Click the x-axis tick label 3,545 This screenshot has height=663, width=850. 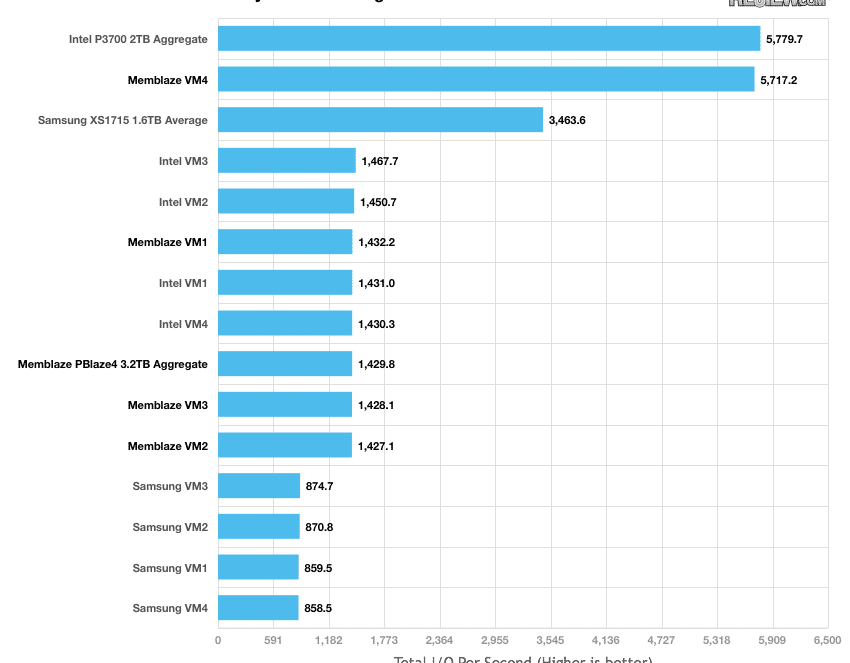point(550,640)
